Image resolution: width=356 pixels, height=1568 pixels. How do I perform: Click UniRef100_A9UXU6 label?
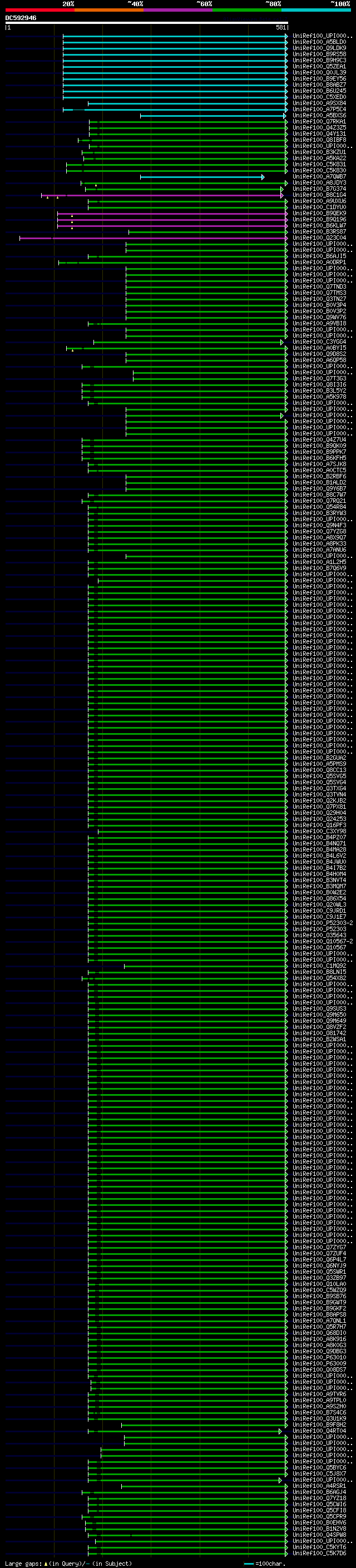(x=319, y=201)
